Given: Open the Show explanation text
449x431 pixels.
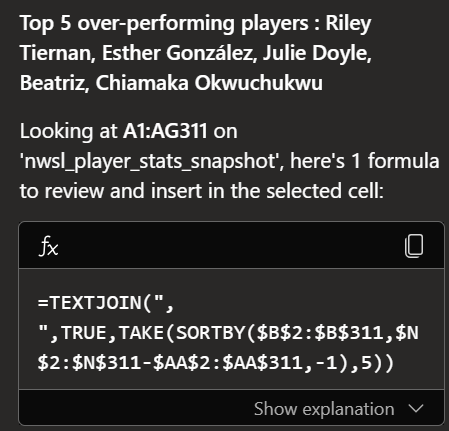Looking at the screenshot, I should click(324, 409).
